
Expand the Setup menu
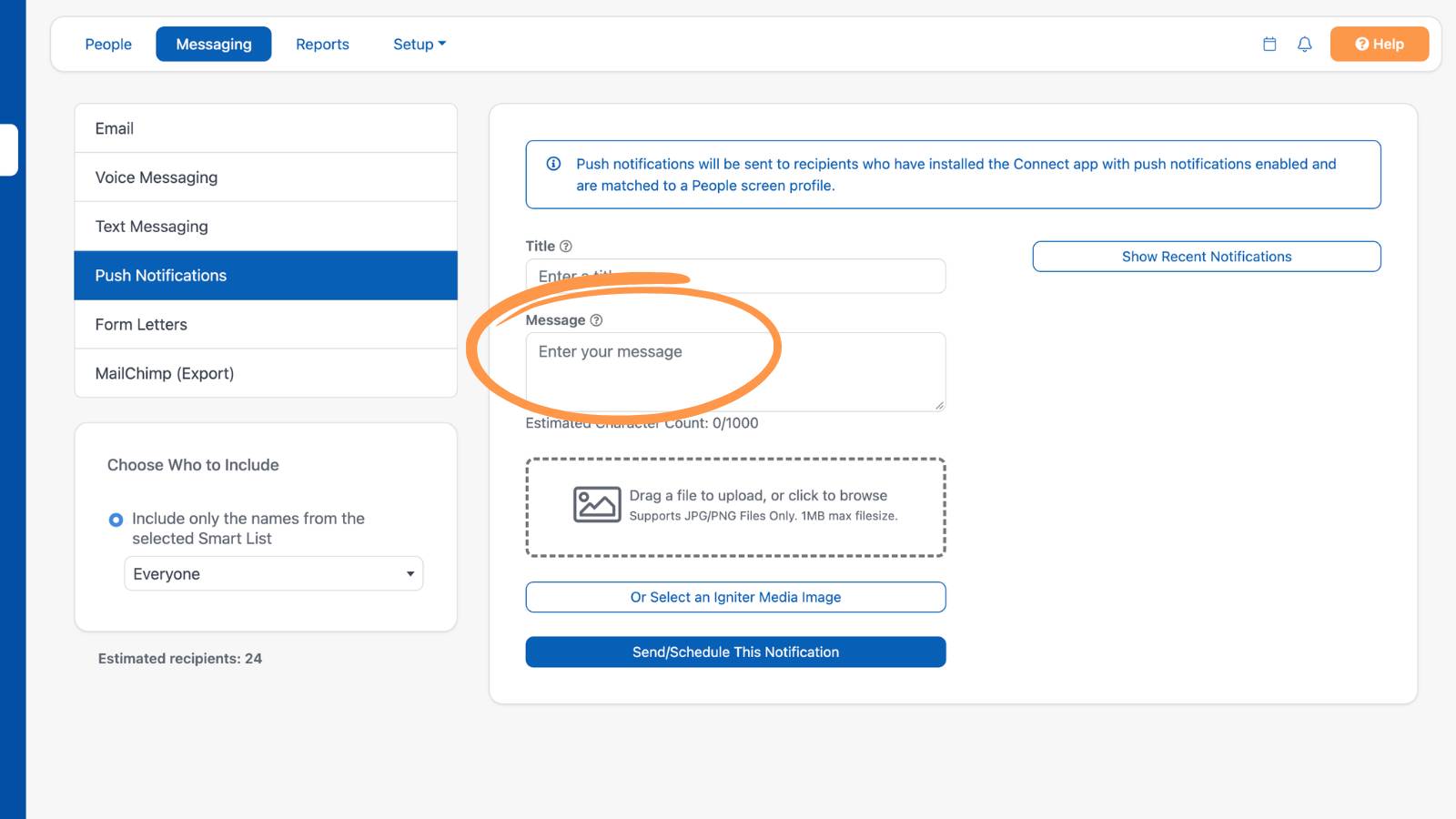(420, 44)
